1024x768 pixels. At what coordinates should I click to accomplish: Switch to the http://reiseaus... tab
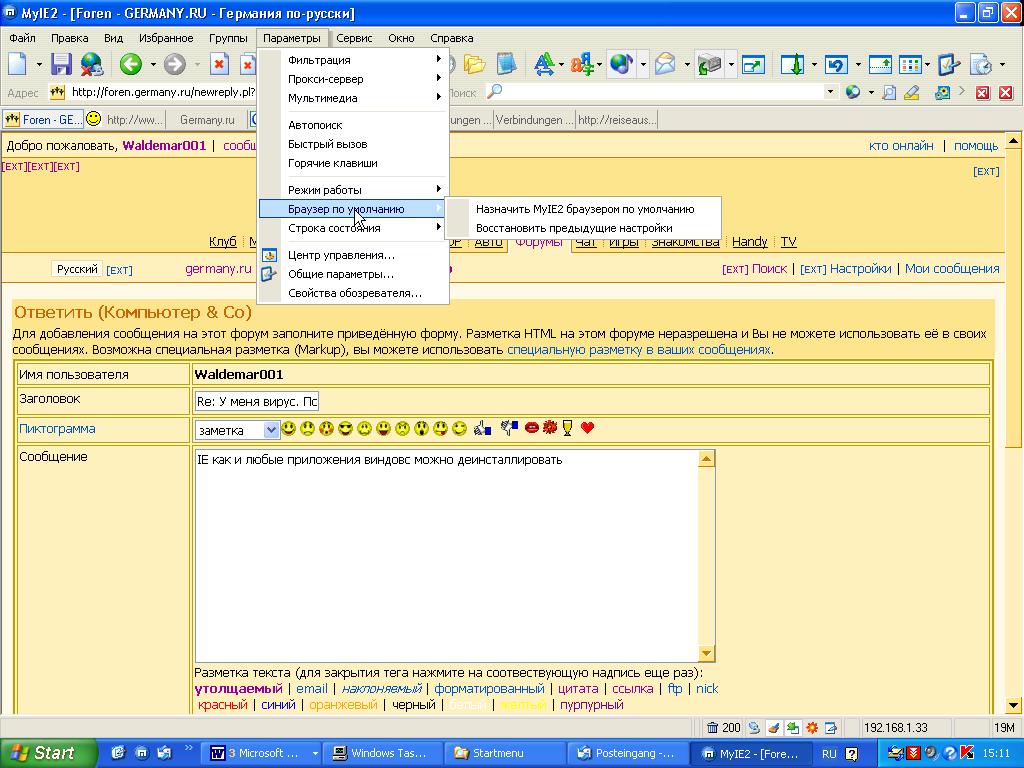pos(616,120)
